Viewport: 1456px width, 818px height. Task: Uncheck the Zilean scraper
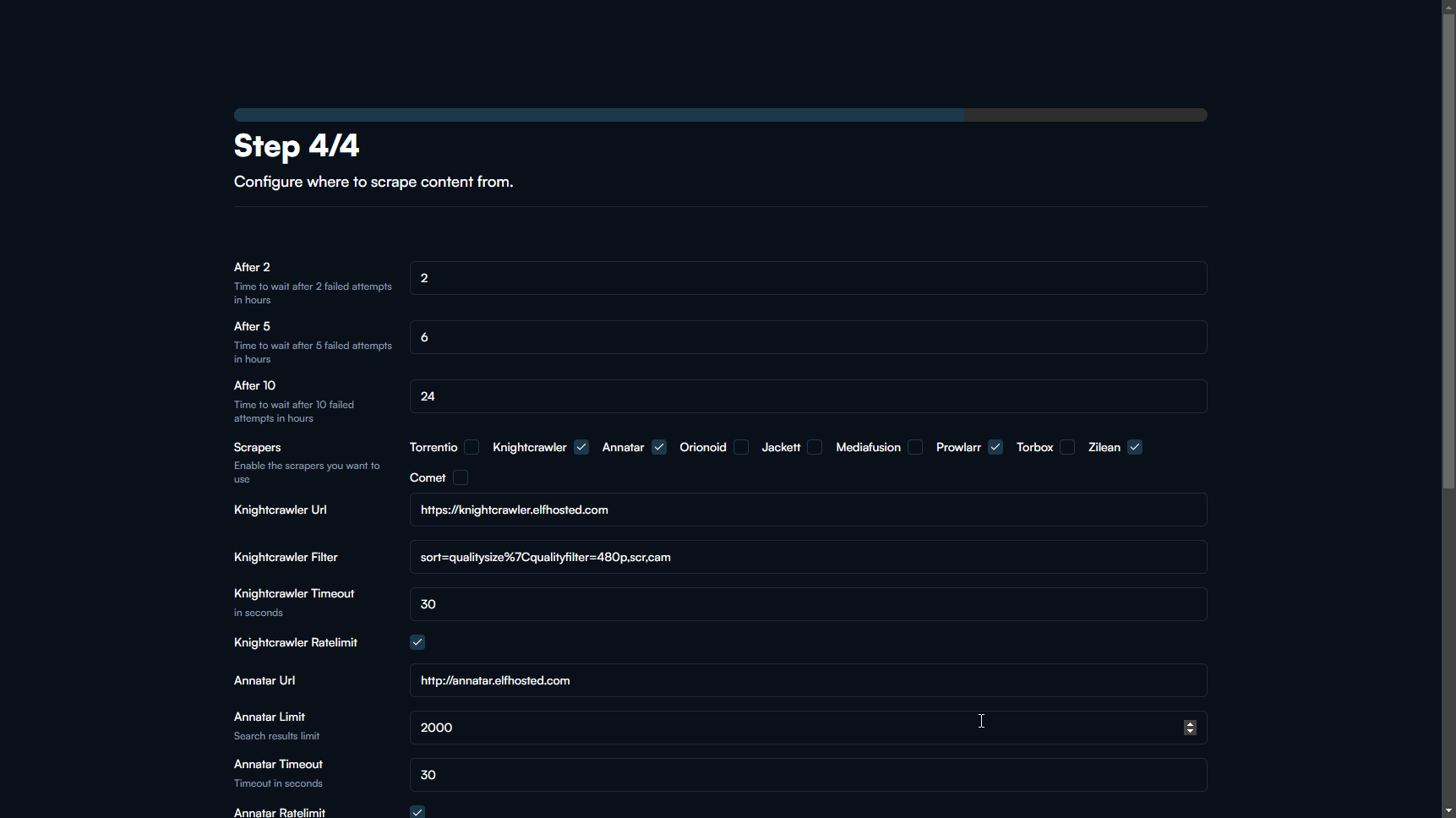(1135, 447)
